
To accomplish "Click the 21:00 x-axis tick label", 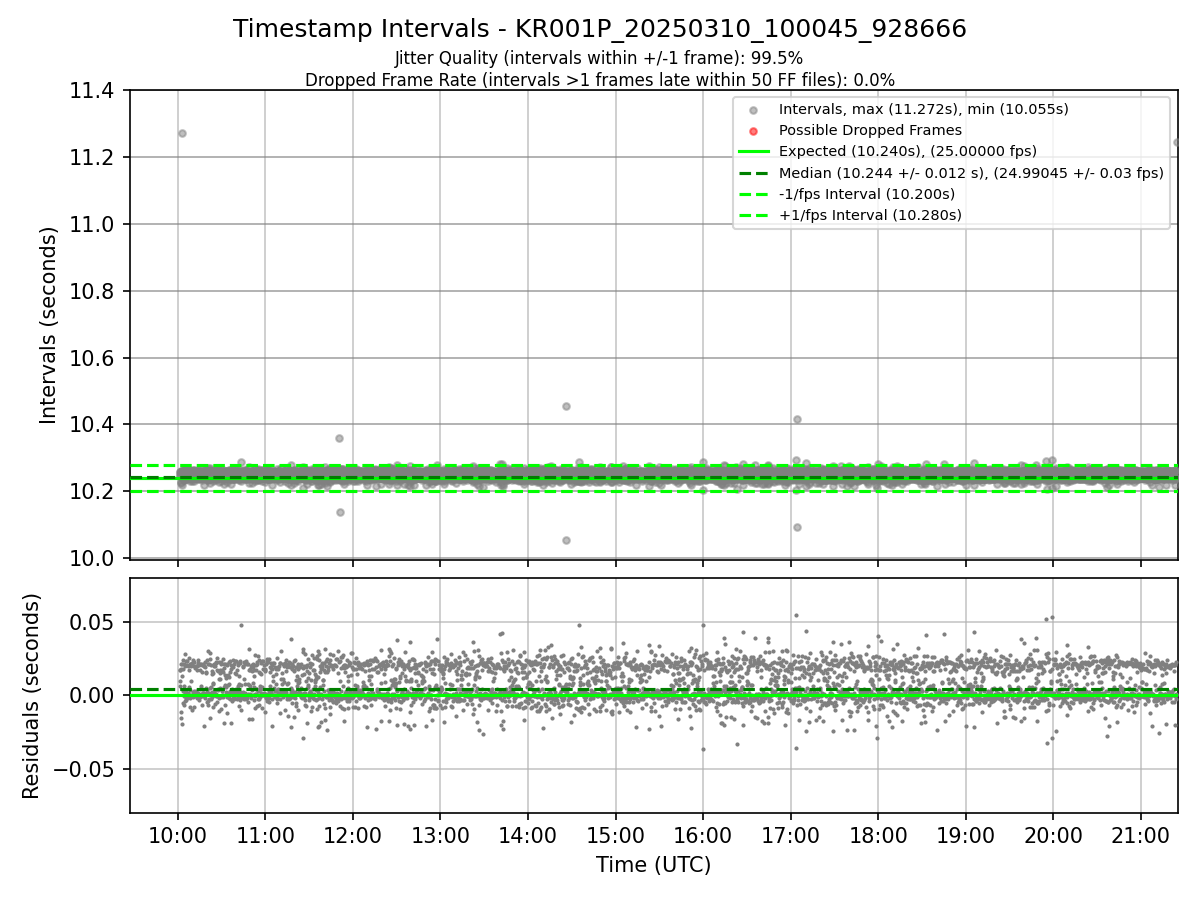I will 1141,835.
